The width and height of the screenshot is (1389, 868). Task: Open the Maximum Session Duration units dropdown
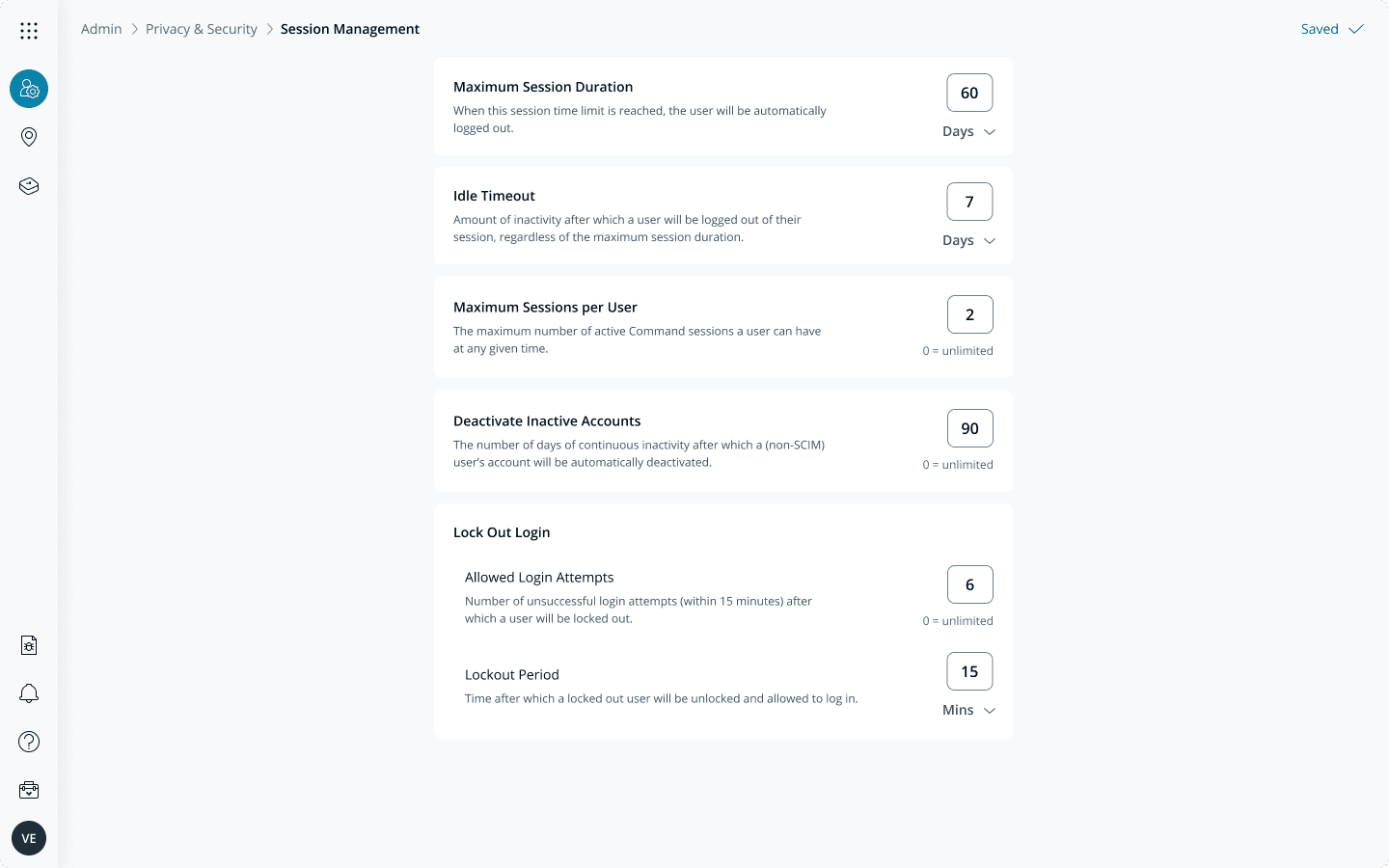click(968, 131)
